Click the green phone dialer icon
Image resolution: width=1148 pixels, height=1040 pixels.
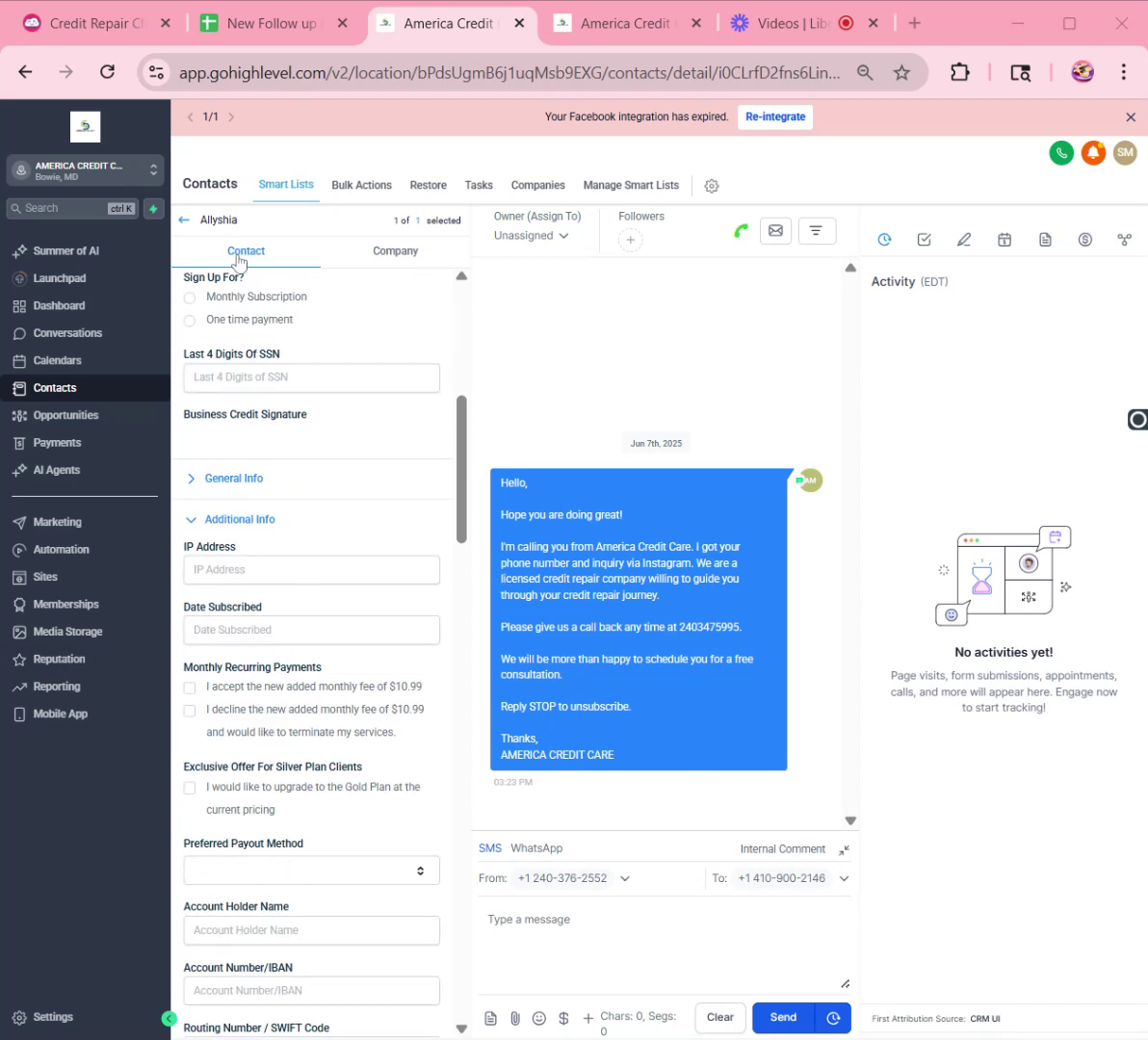pos(1061,153)
